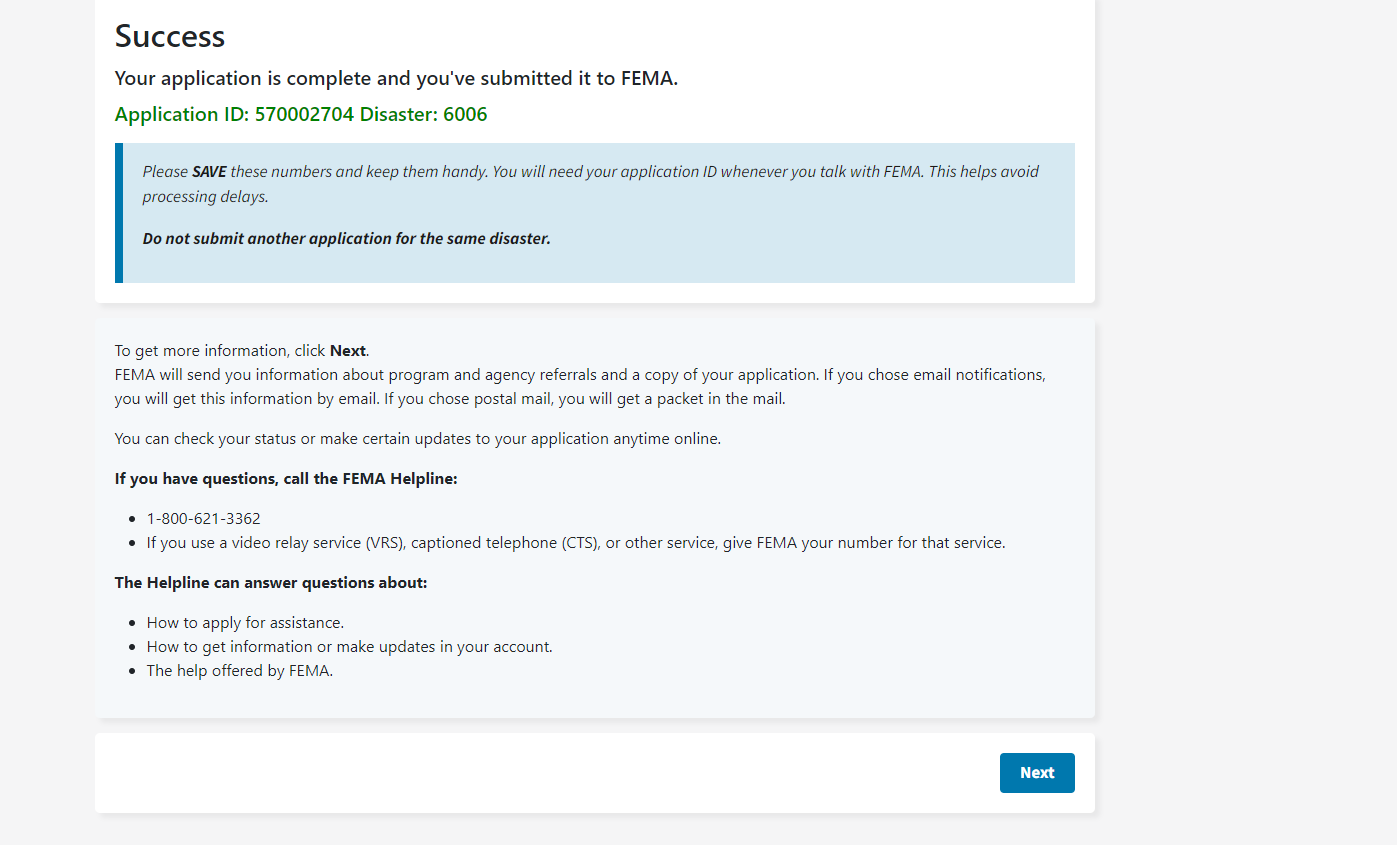Click the "You can check your status" sentence

point(417,439)
